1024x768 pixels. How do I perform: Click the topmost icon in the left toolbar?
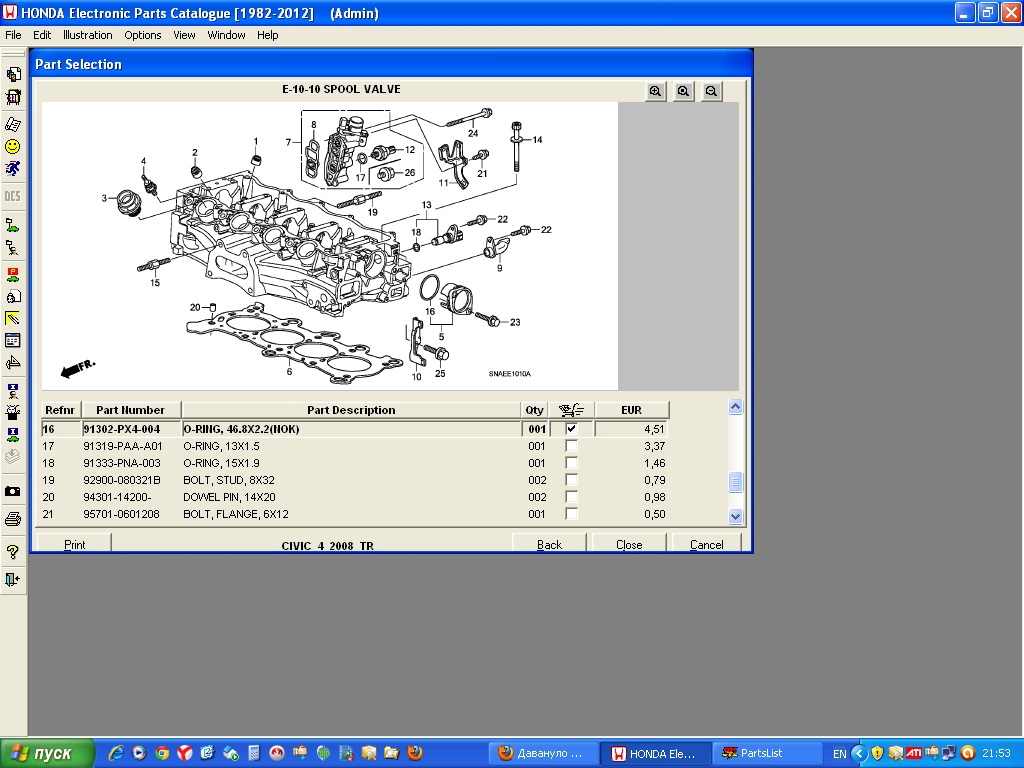[x=12, y=74]
